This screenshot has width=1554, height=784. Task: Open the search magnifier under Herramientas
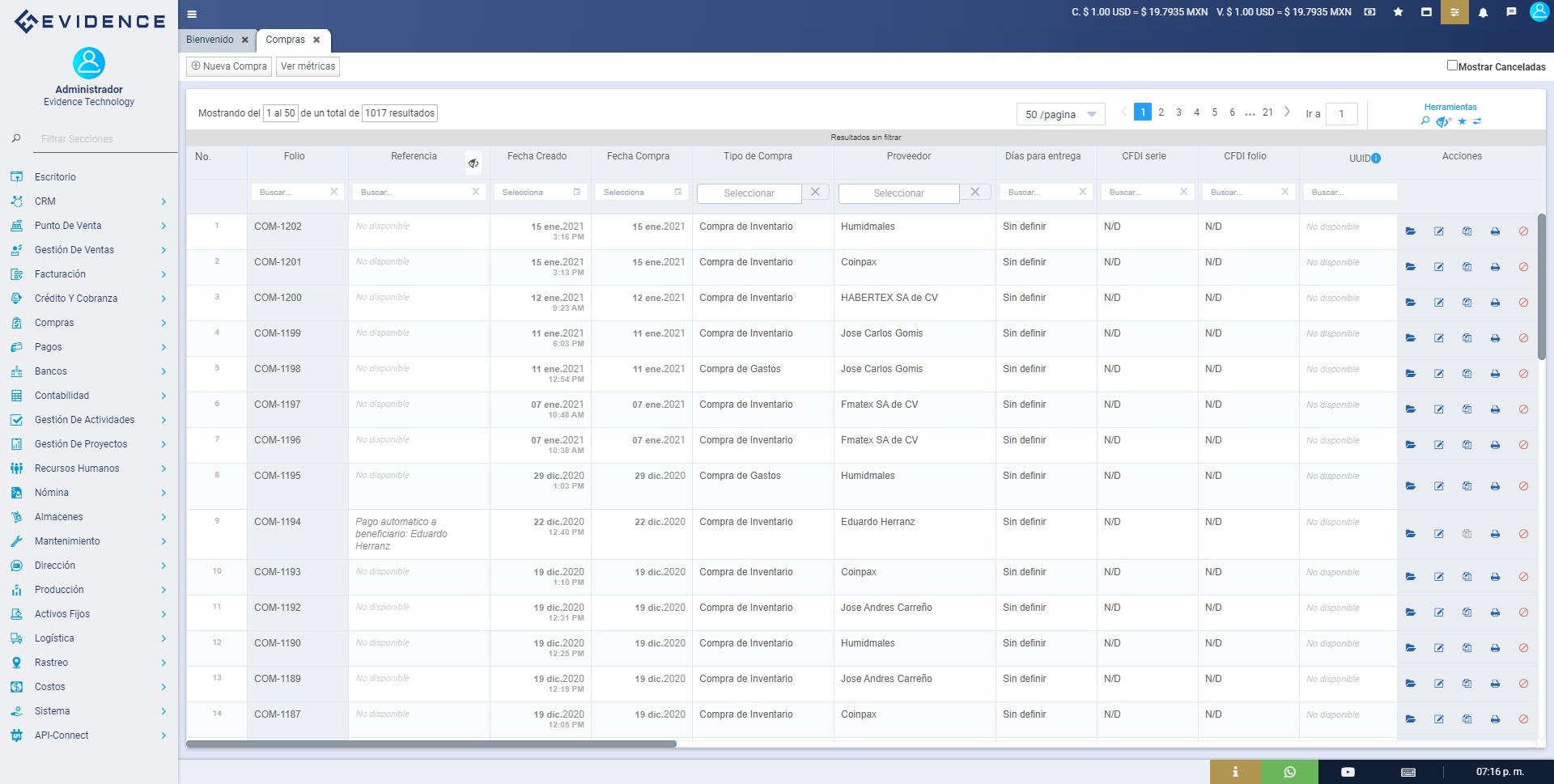pyautogui.click(x=1425, y=120)
